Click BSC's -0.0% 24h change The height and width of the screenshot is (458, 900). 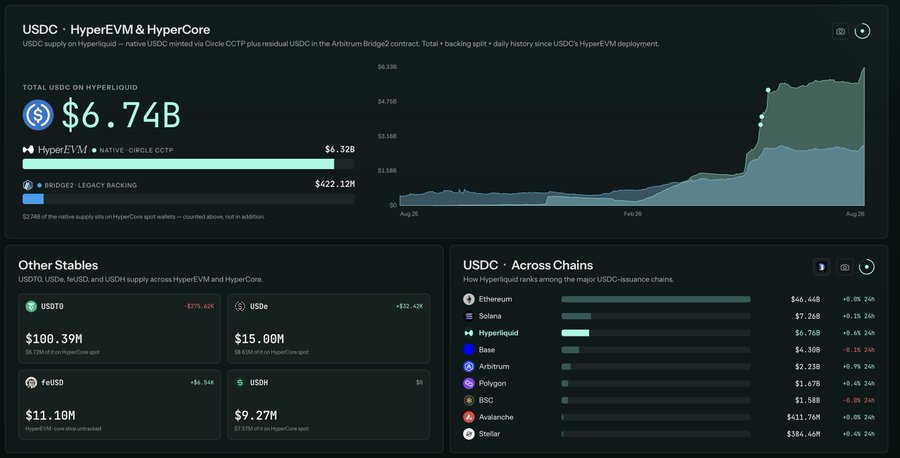coord(859,400)
